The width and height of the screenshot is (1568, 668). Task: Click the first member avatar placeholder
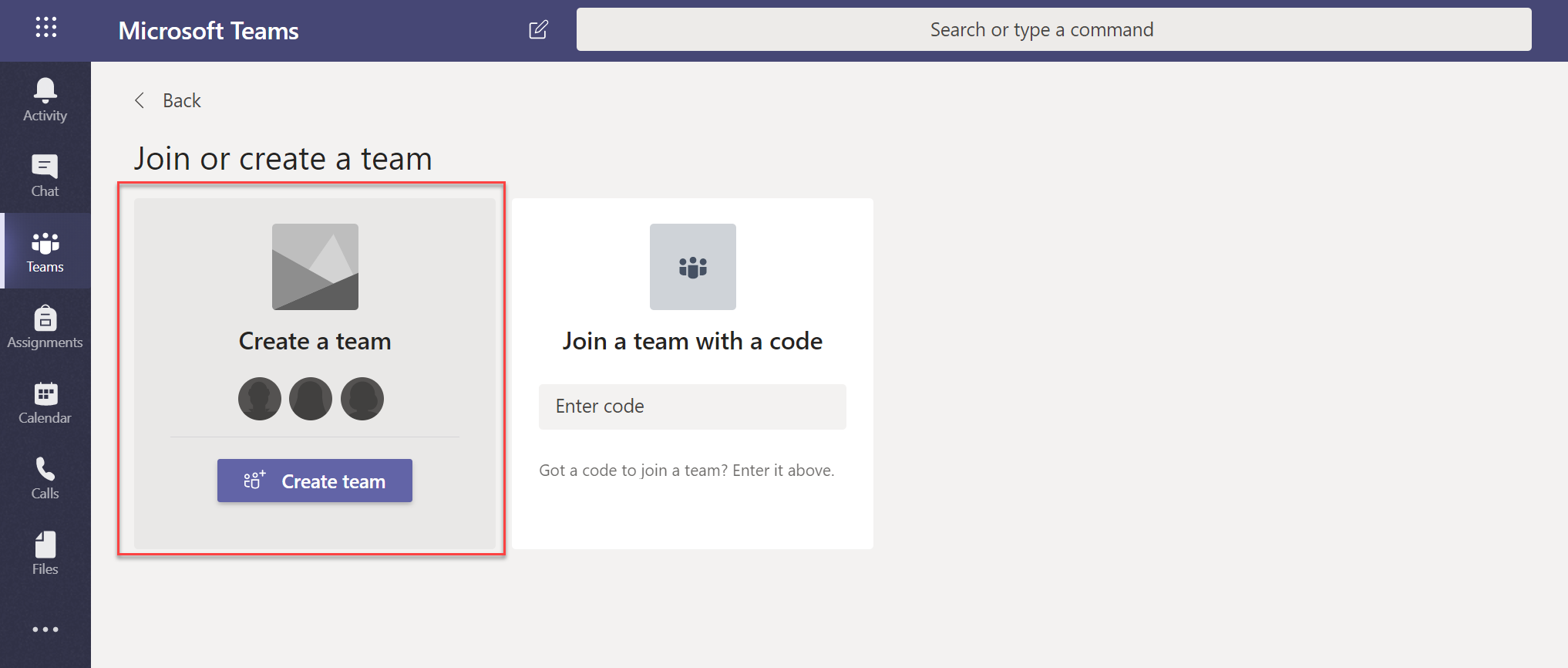(260, 399)
